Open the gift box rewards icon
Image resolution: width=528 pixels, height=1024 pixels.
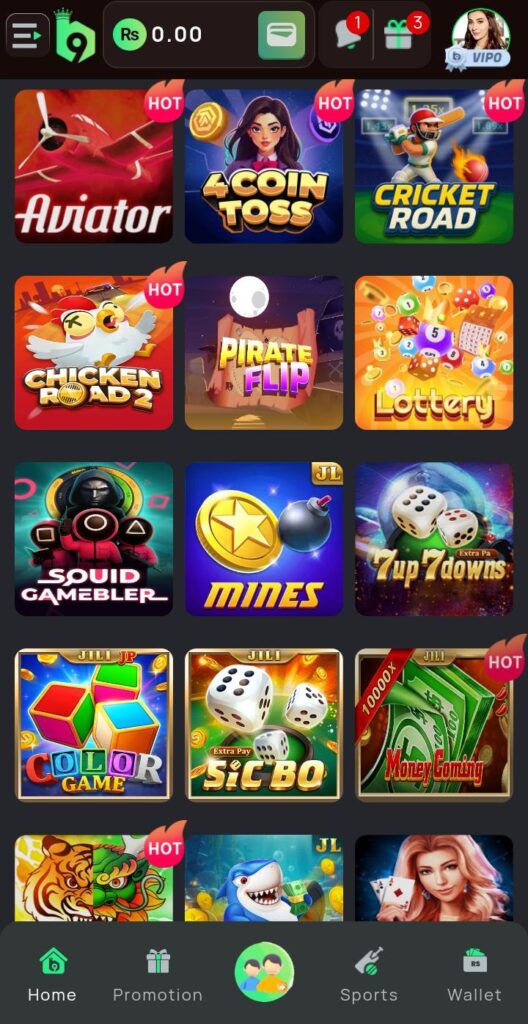tap(400, 33)
